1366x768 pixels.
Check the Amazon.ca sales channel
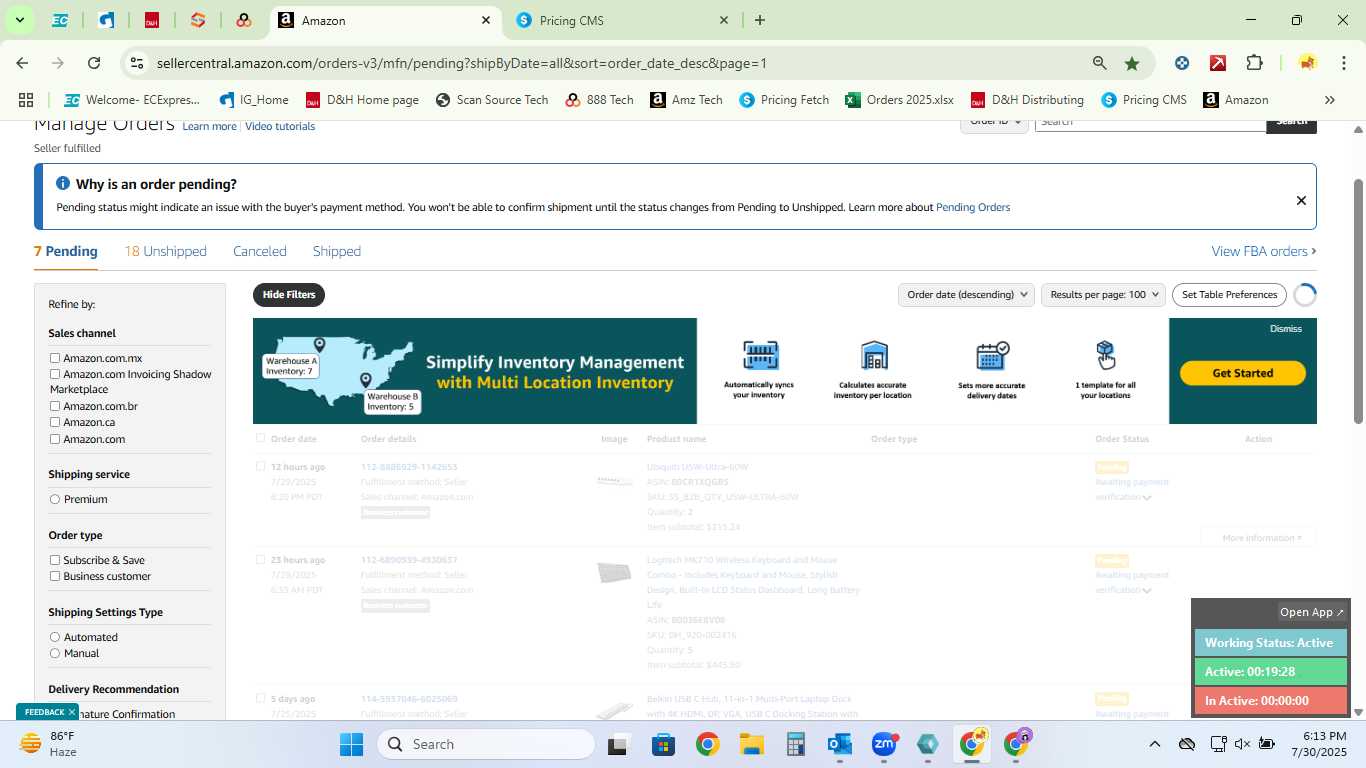tap(55, 422)
